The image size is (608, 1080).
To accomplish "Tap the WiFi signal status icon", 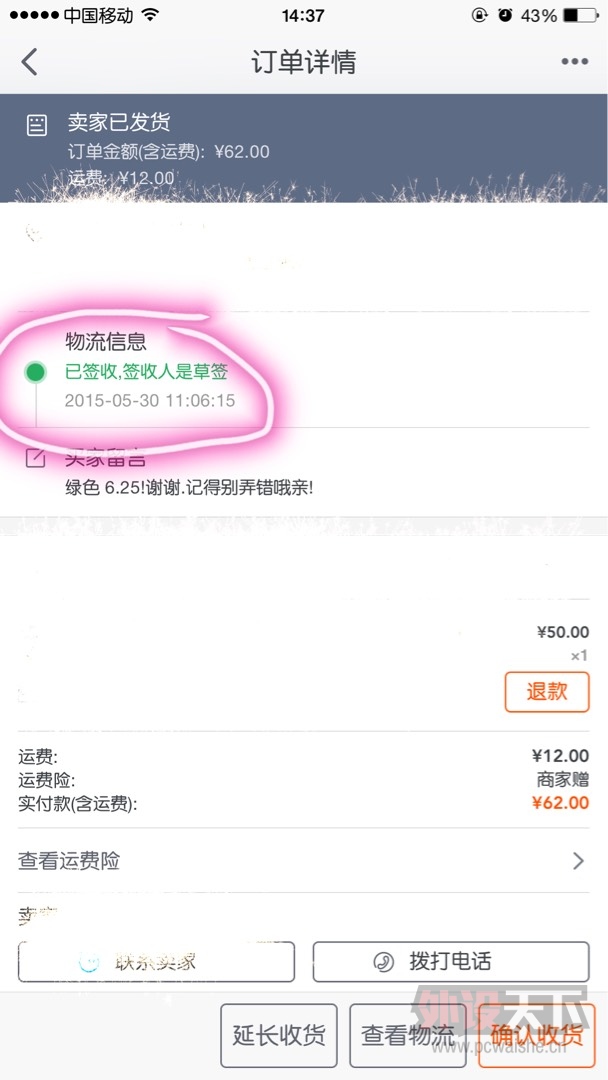I will pyautogui.click(x=150, y=16).
